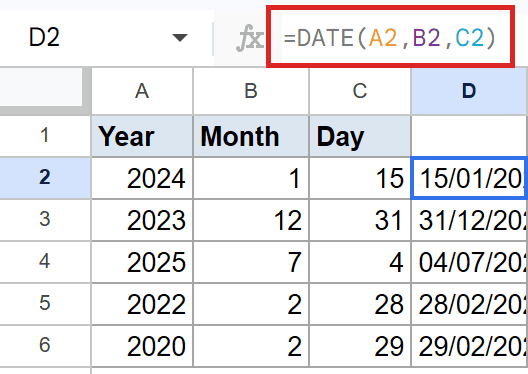528x374 pixels.
Task: Select row 6 header
Action: [x=45, y=345]
